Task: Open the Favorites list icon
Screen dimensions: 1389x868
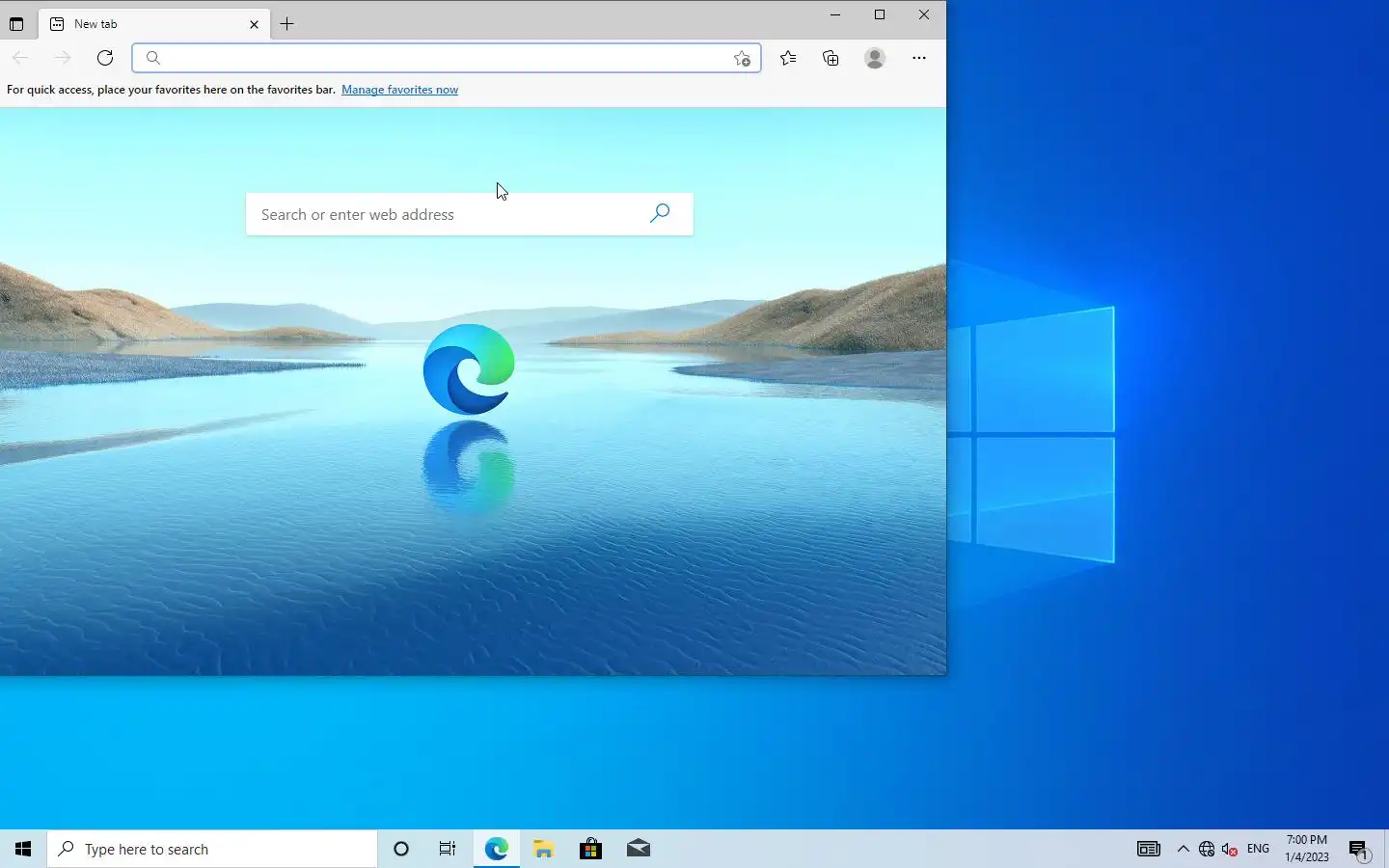Action: [x=788, y=58]
